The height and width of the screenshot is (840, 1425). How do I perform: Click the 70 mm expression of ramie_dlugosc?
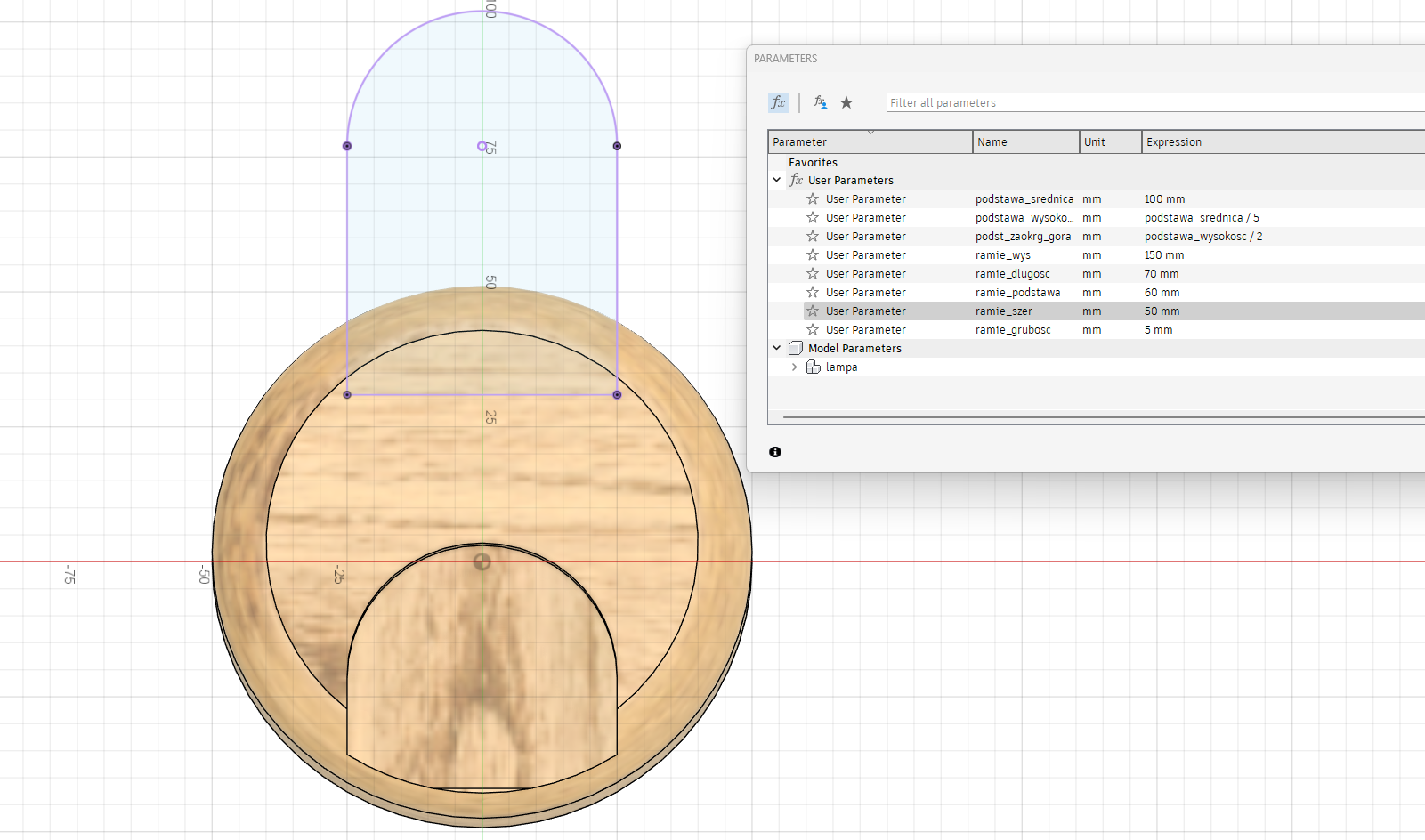point(1162,274)
